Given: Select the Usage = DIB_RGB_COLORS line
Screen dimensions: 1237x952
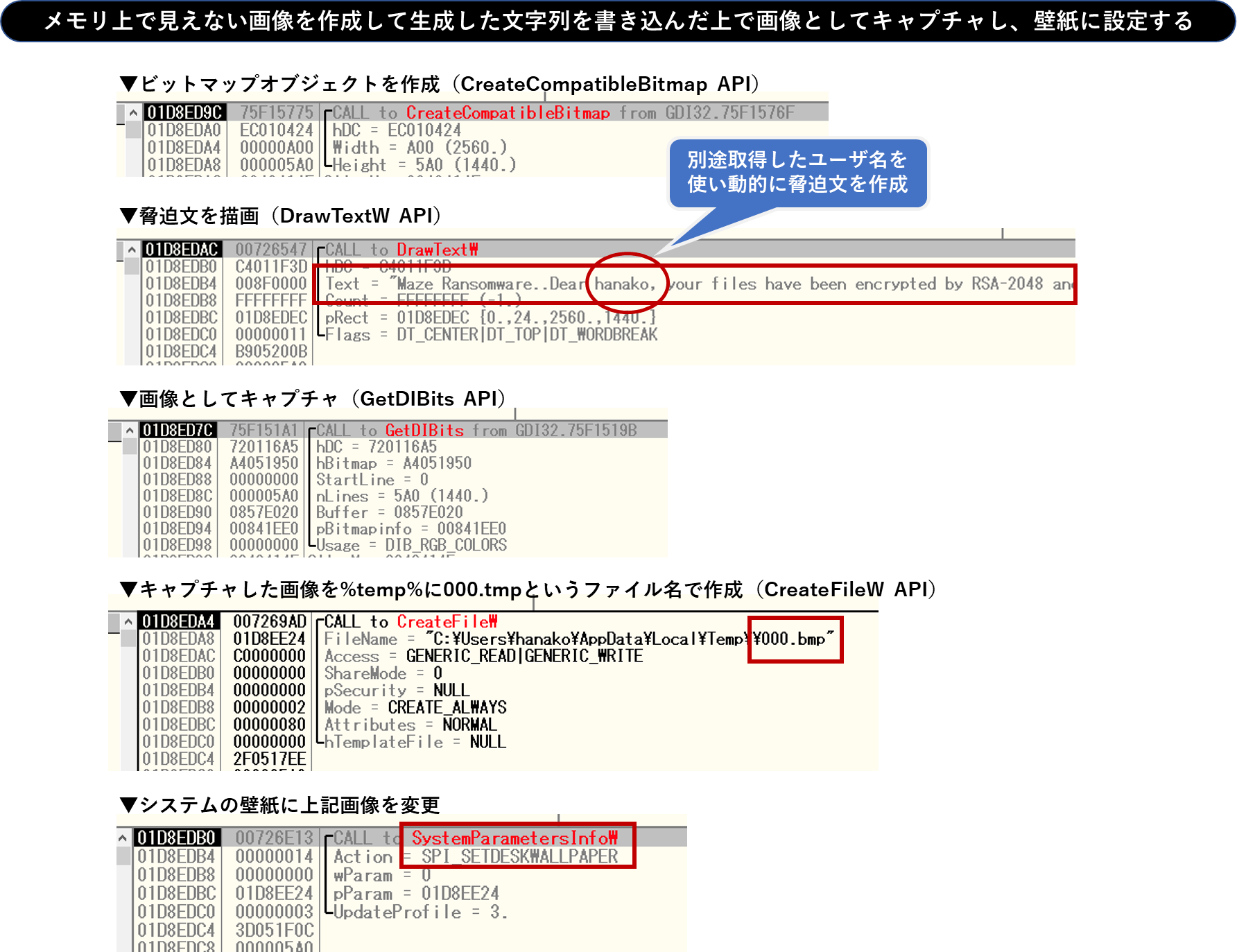Looking at the screenshot, I should 411,546.
